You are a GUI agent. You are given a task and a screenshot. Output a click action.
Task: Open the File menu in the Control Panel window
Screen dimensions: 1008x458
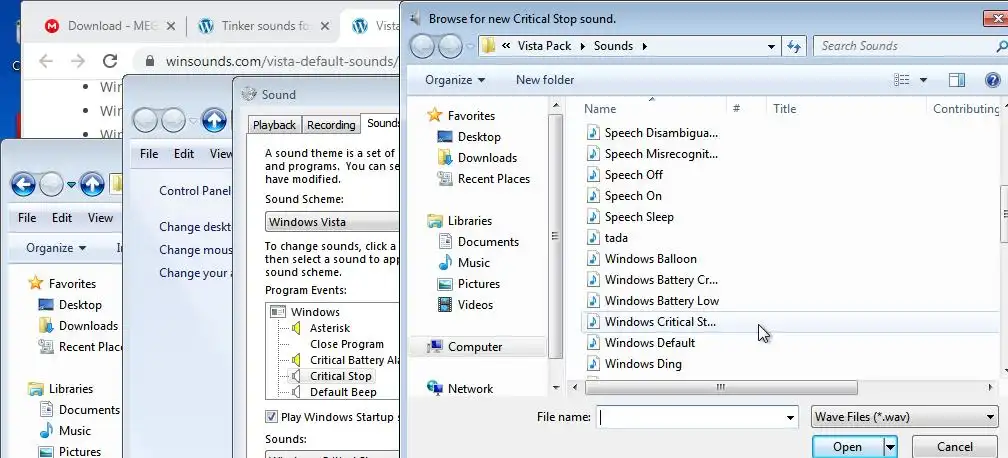pos(148,154)
